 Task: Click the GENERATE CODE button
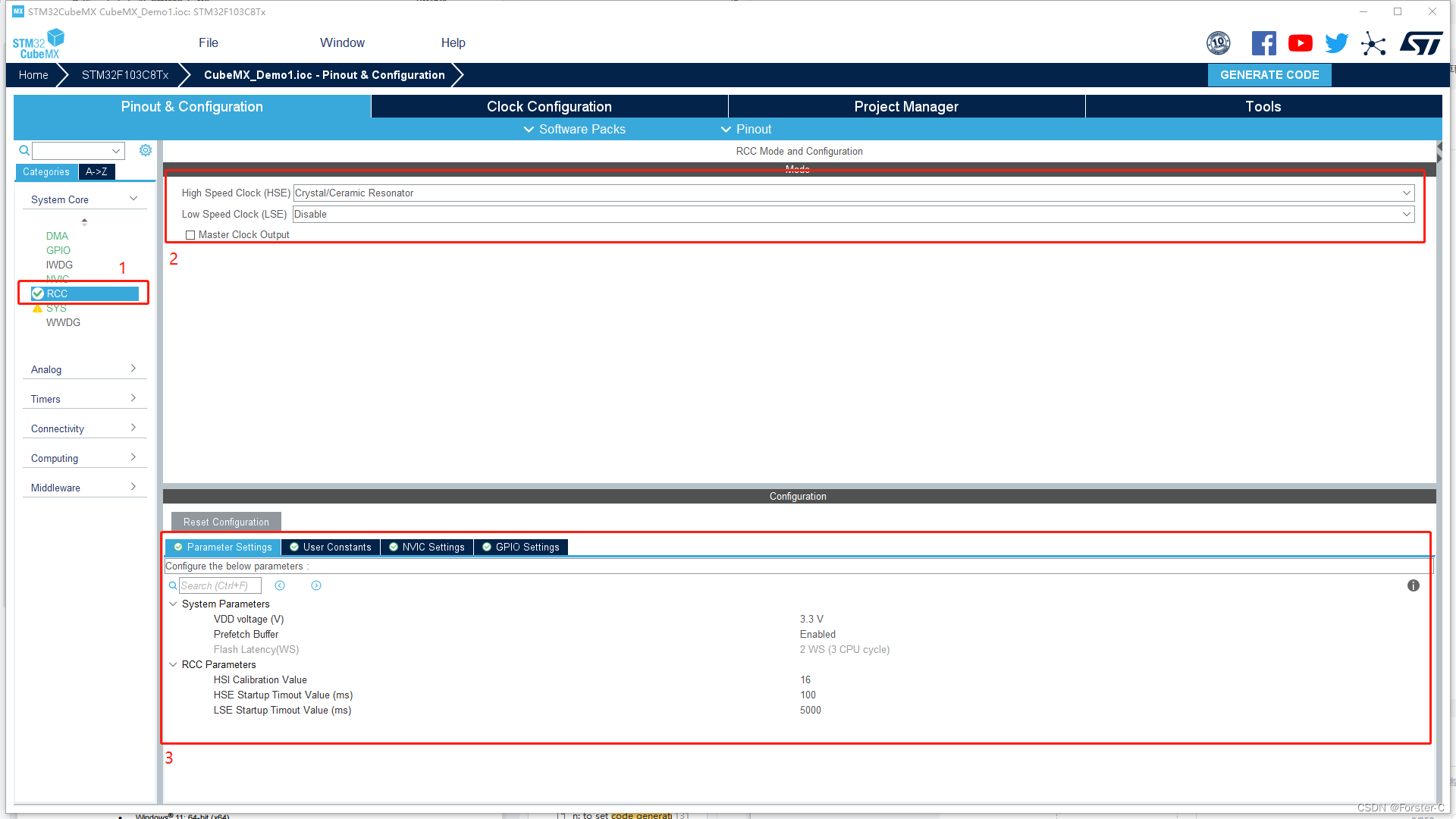[x=1269, y=75]
